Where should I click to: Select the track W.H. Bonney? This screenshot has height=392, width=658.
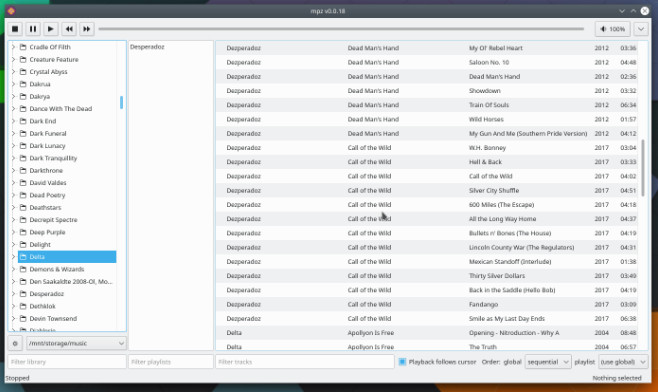point(427,148)
